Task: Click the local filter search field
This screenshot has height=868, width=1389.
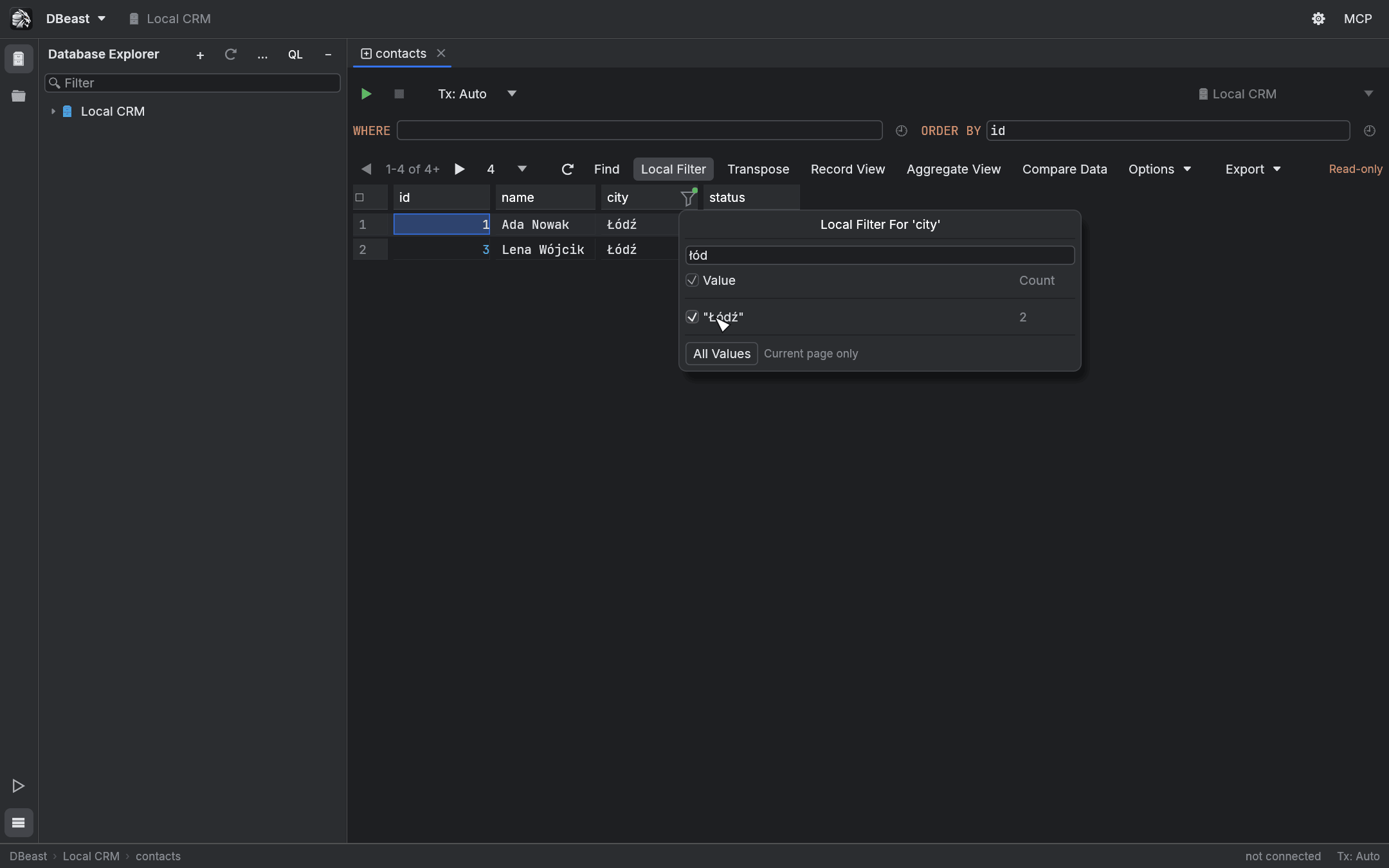Action: pos(880,255)
